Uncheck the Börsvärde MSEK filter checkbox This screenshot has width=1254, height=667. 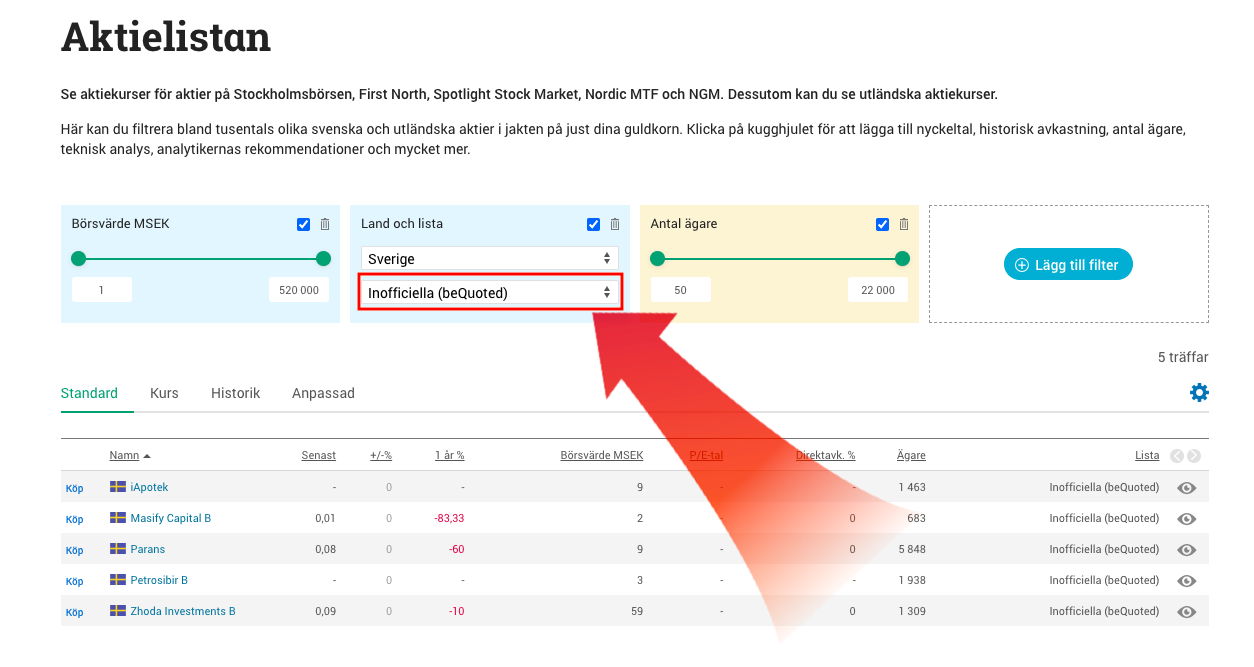(304, 225)
